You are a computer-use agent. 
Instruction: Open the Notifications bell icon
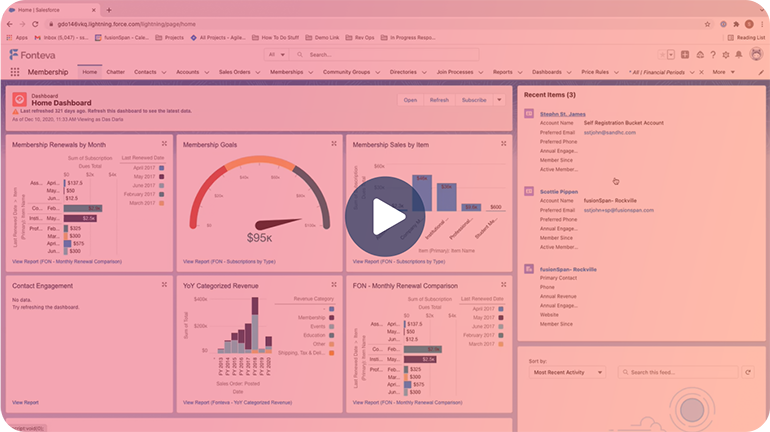(x=739, y=55)
